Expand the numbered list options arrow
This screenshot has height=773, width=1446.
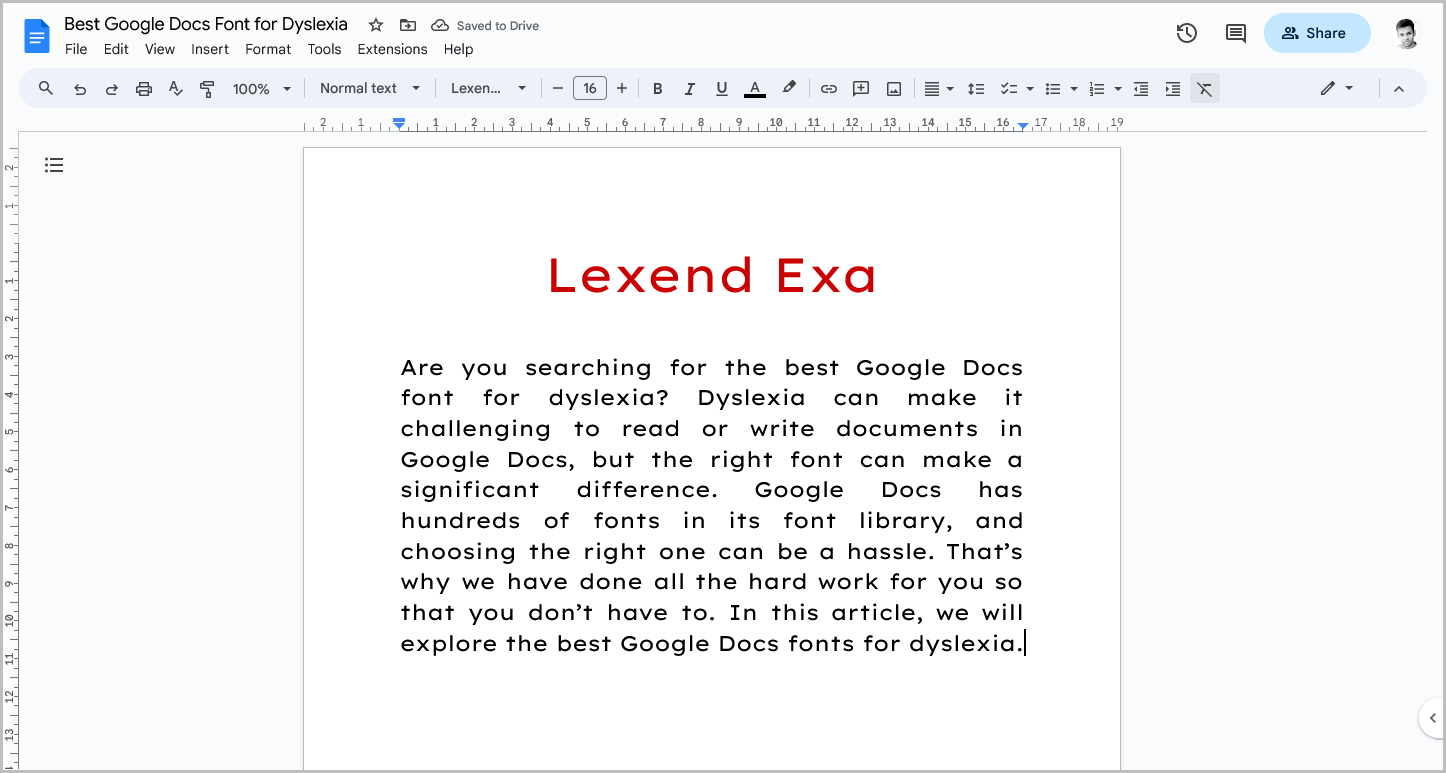tap(1118, 89)
